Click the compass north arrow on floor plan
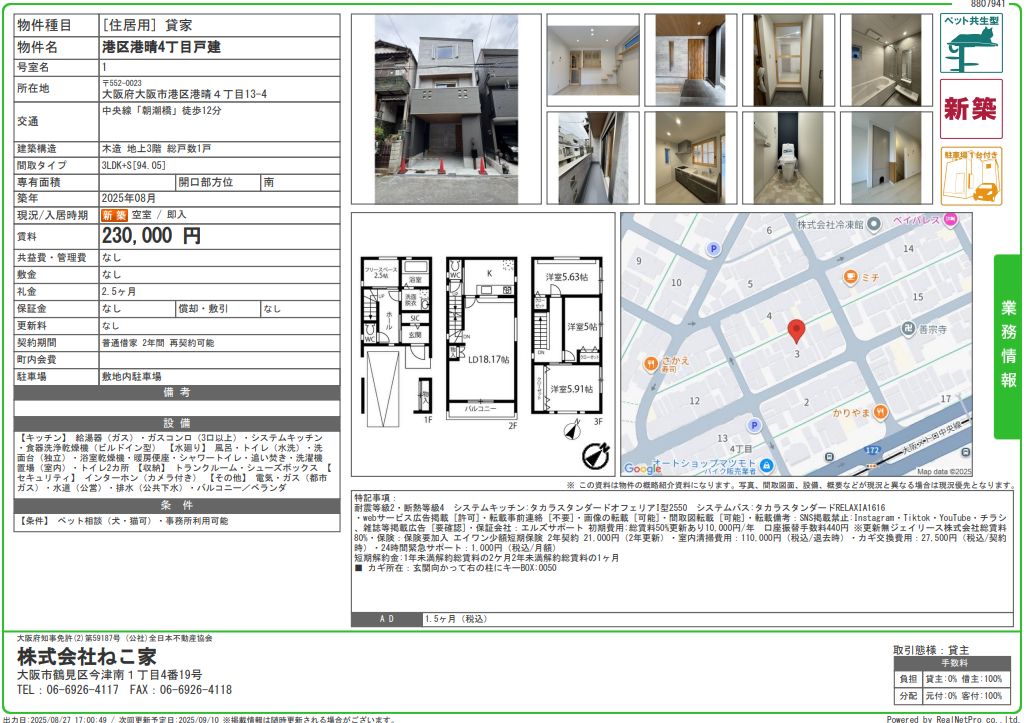Image resolution: width=1029 pixels, height=723 pixels. click(x=597, y=456)
